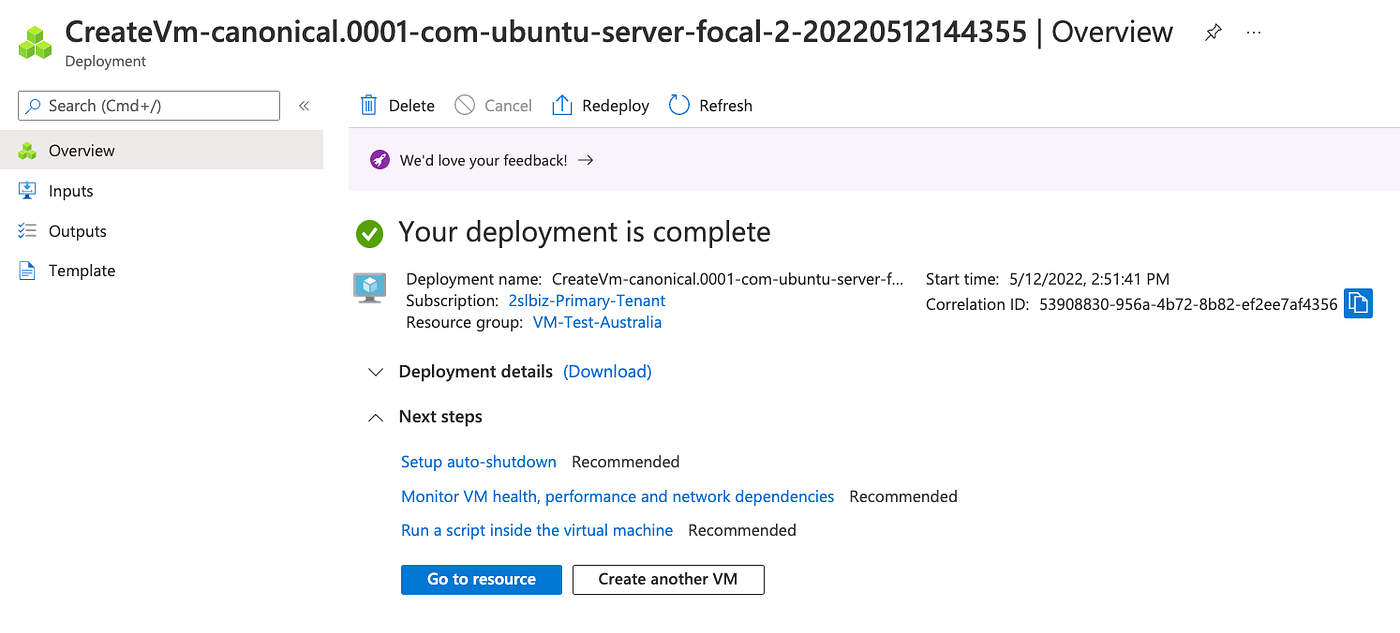This screenshot has height=633, width=1400.
Task: Expand the Deployment details section
Action: tap(376, 372)
